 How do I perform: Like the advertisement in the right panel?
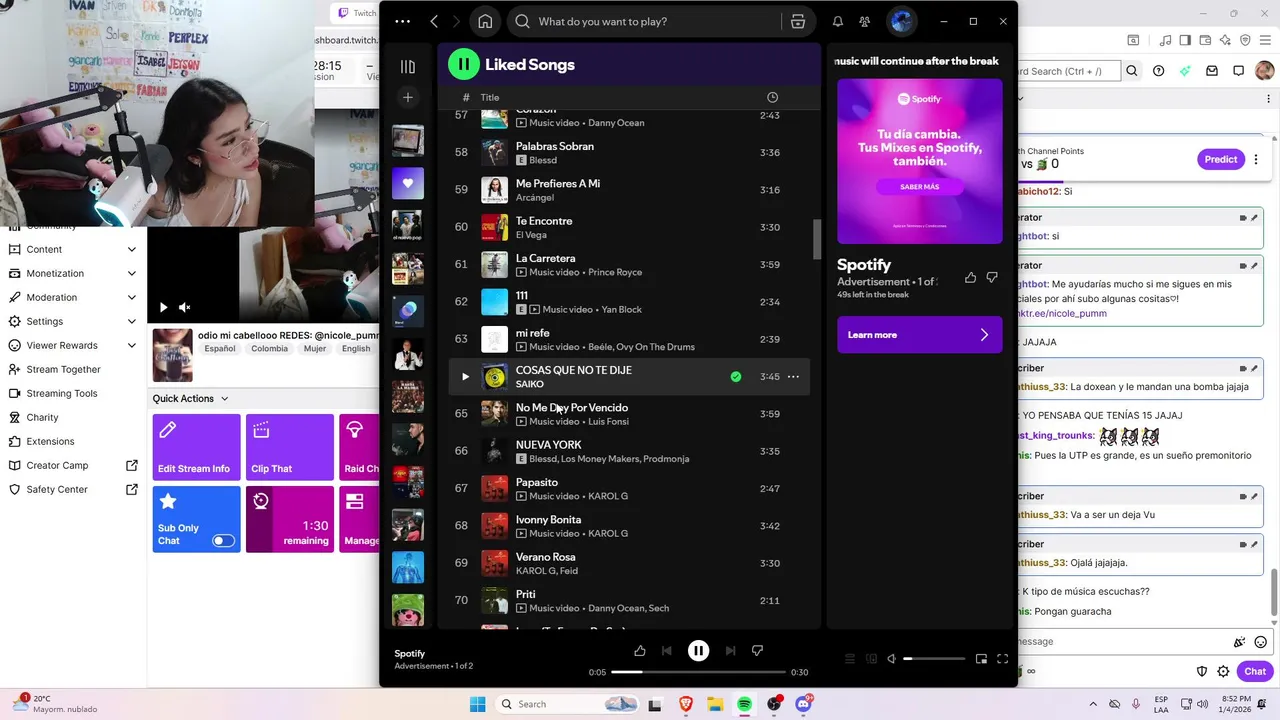[x=970, y=277]
